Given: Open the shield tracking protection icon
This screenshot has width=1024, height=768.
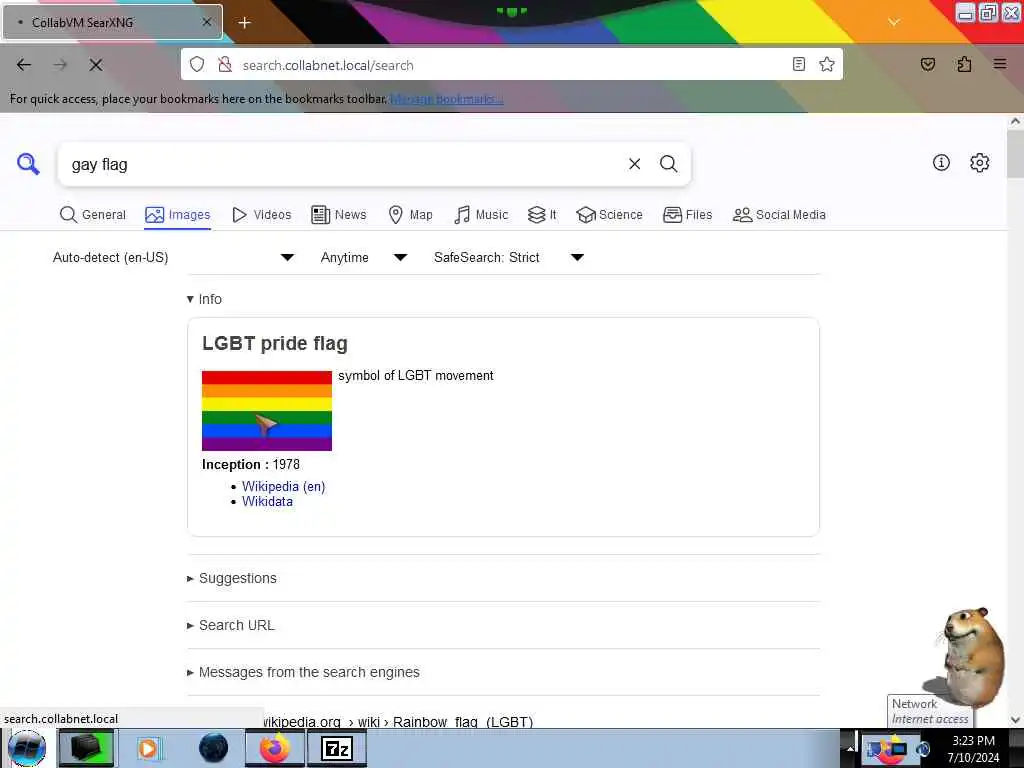Looking at the screenshot, I should tap(197, 65).
